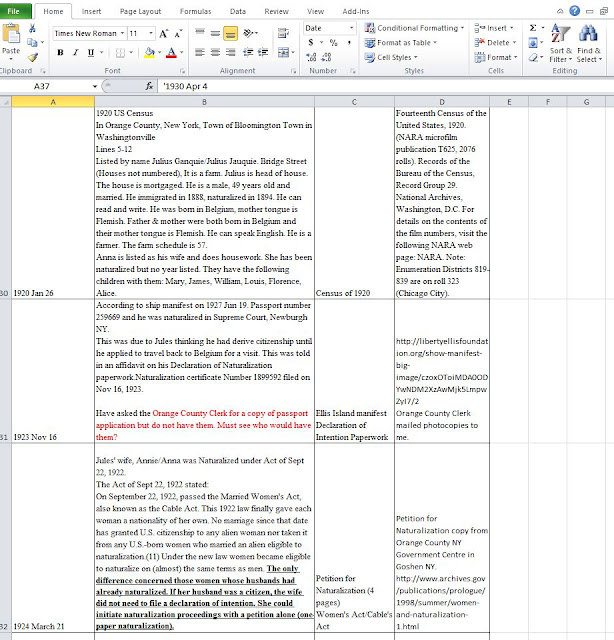The height and width of the screenshot is (640, 614).
Task: Apply red font color to text
Action: click(x=171, y=52)
